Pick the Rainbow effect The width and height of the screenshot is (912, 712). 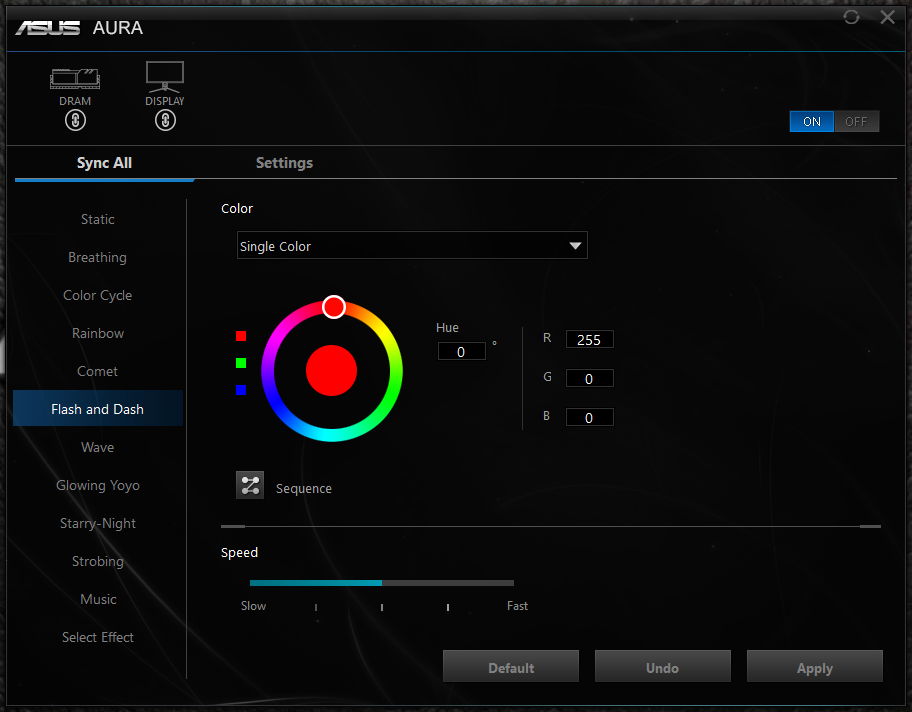[98, 333]
